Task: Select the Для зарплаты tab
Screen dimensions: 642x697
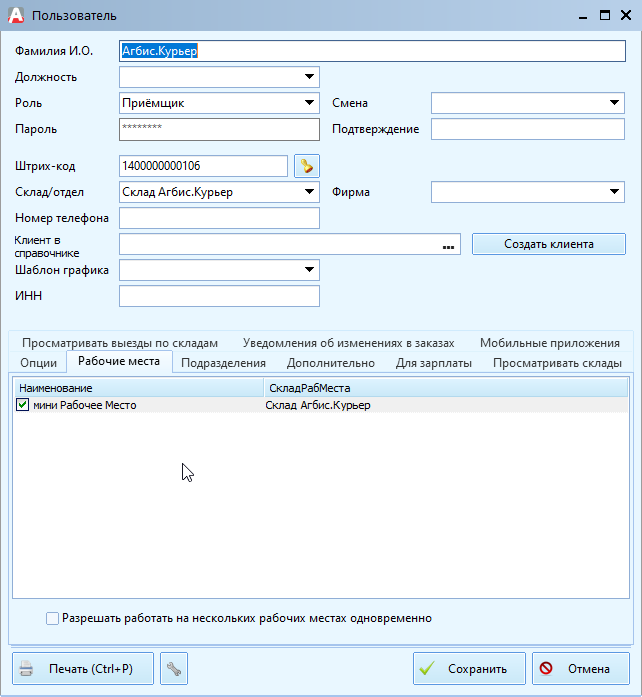Action: 433,363
